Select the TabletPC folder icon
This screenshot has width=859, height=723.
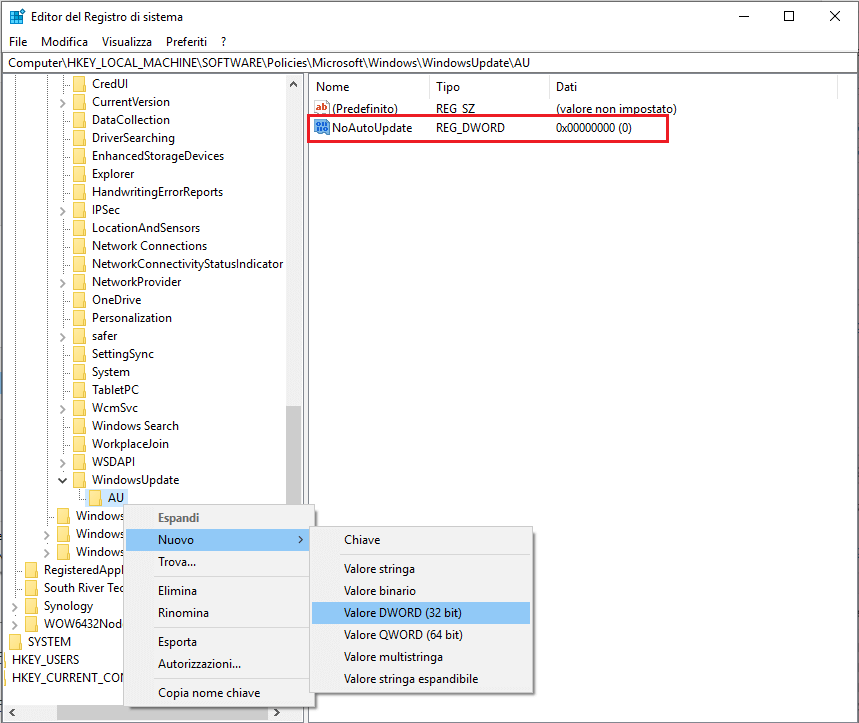click(x=79, y=390)
